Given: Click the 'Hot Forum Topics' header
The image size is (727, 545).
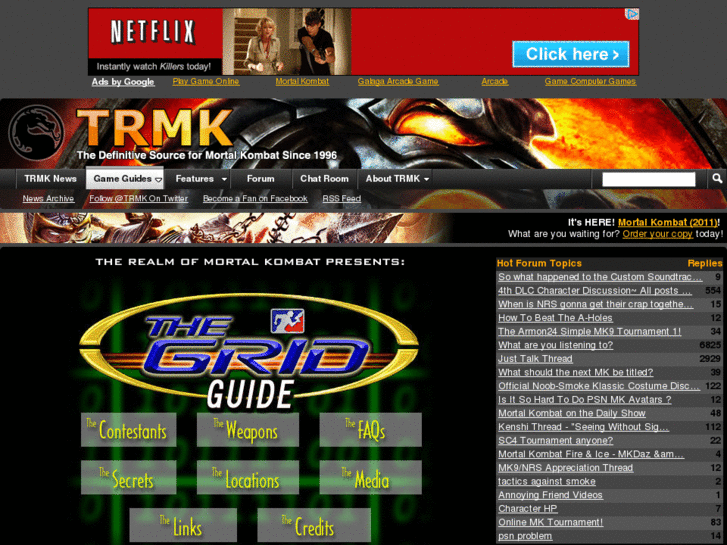Looking at the screenshot, I should (x=539, y=263).
